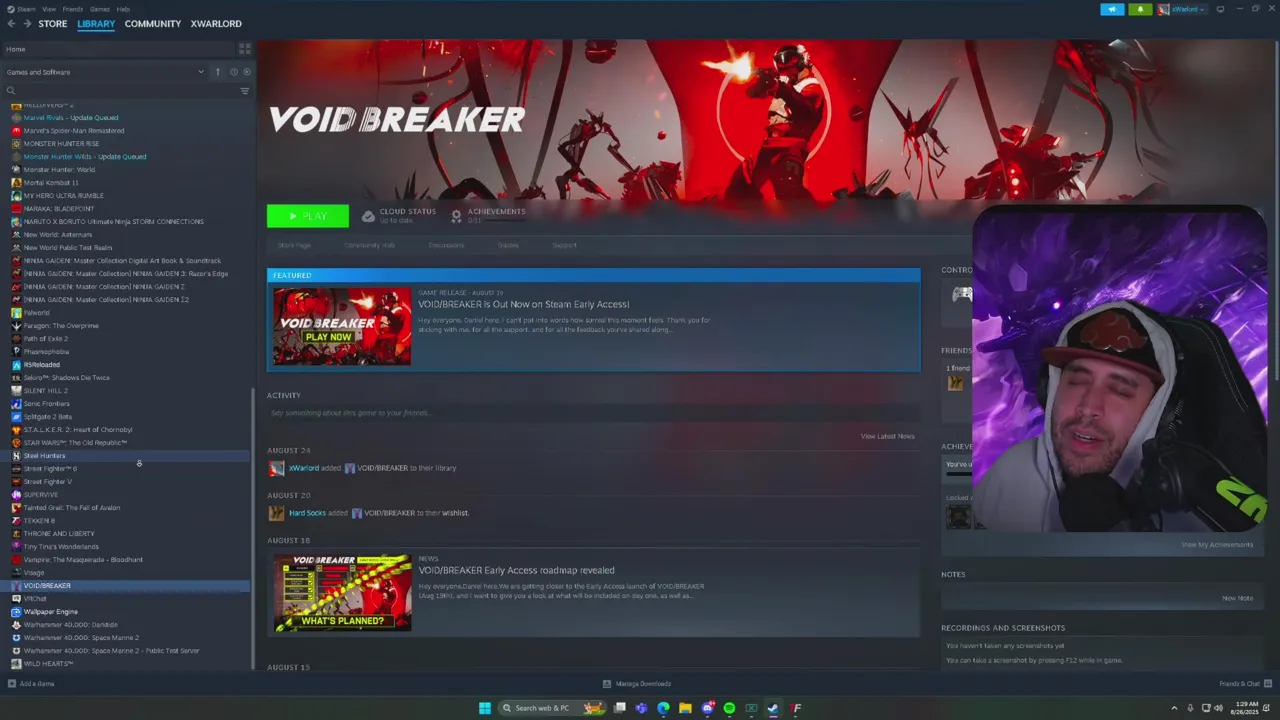Open File Explorer from taskbar
Image resolution: width=1280 pixels, height=720 pixels.
685,708
